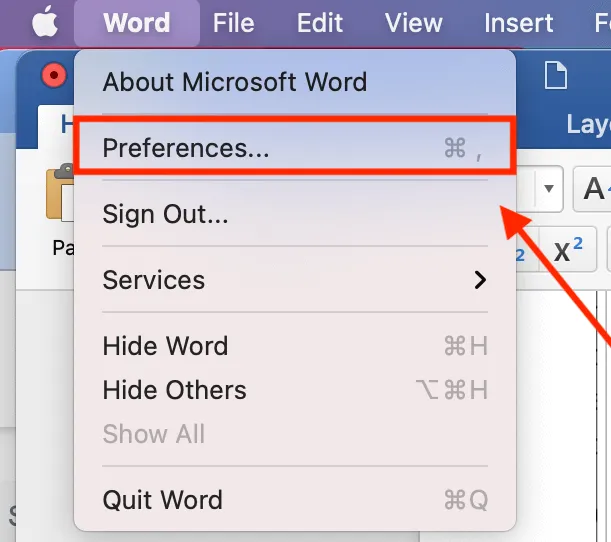Open the font size dropdown arrow
Screen dimensions: 611x542
(549, 189)
